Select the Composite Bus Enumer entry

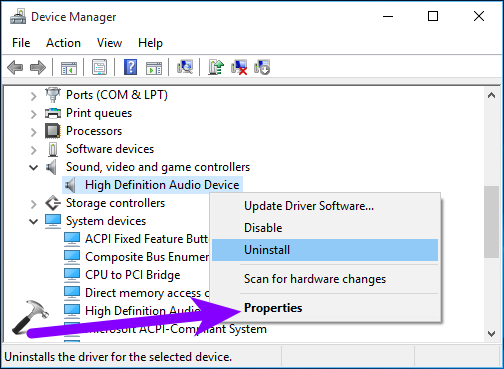coord(147,257)
